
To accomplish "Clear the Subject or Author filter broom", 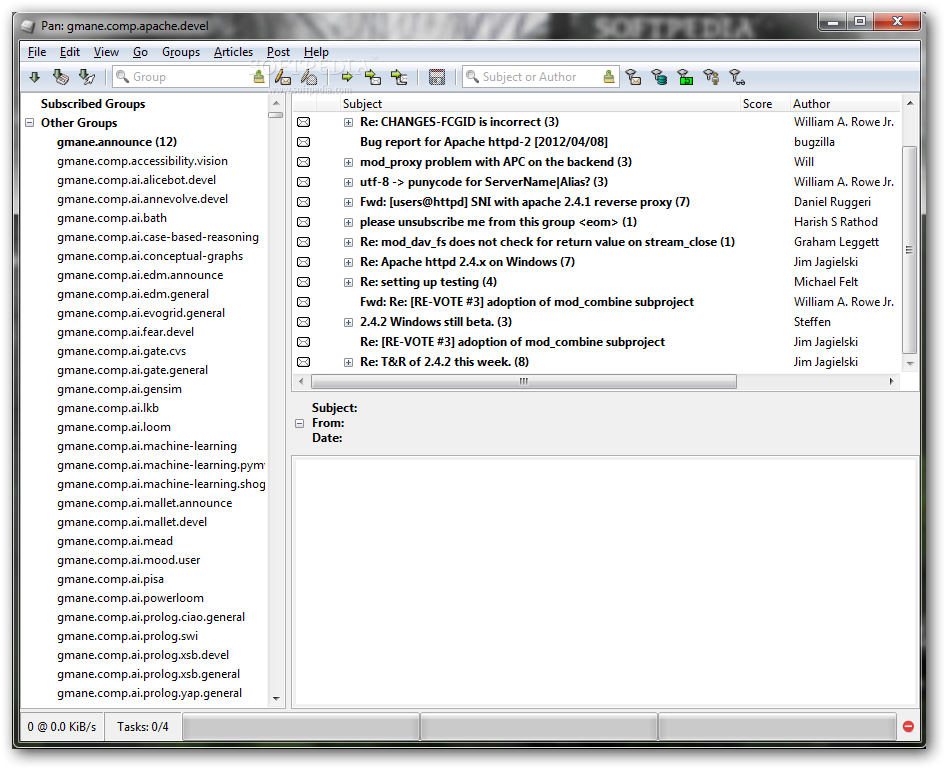I will [x=609, y=77].
